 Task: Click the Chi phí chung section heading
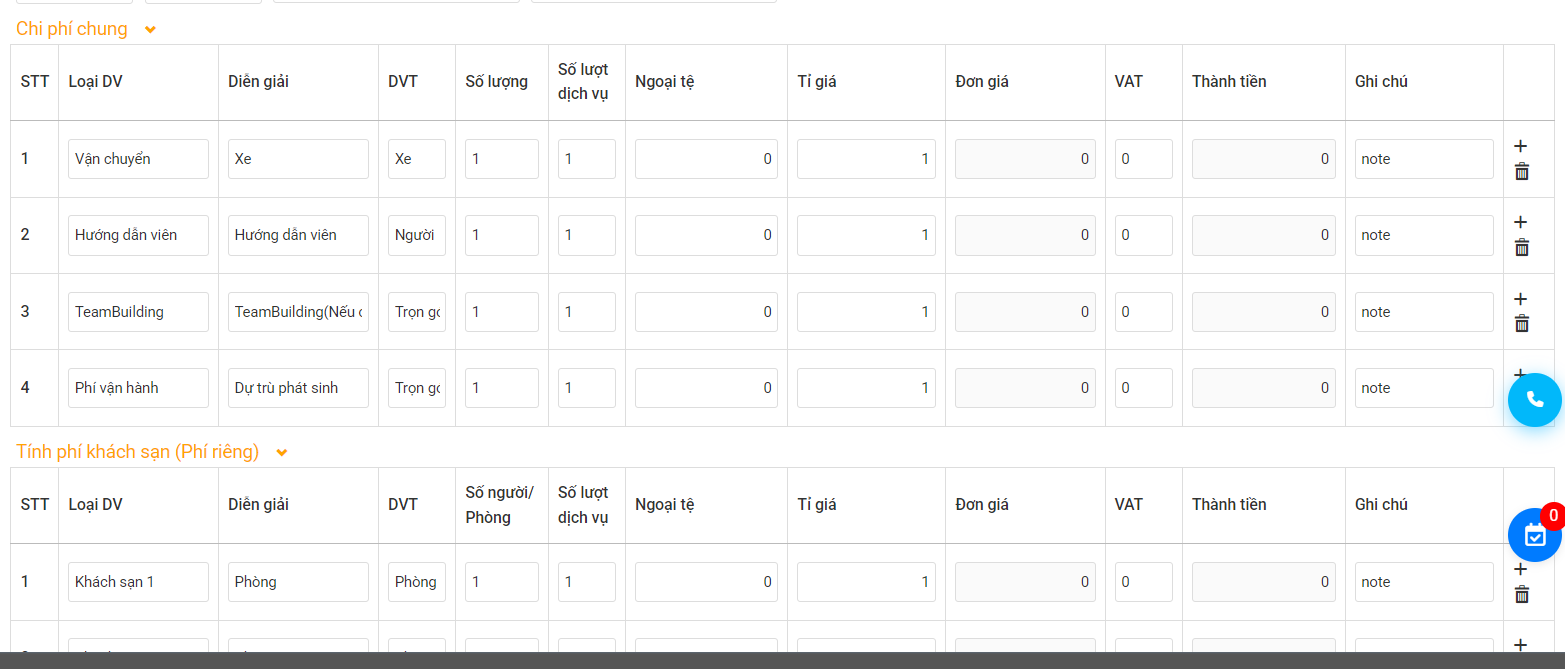coord(72,29)
